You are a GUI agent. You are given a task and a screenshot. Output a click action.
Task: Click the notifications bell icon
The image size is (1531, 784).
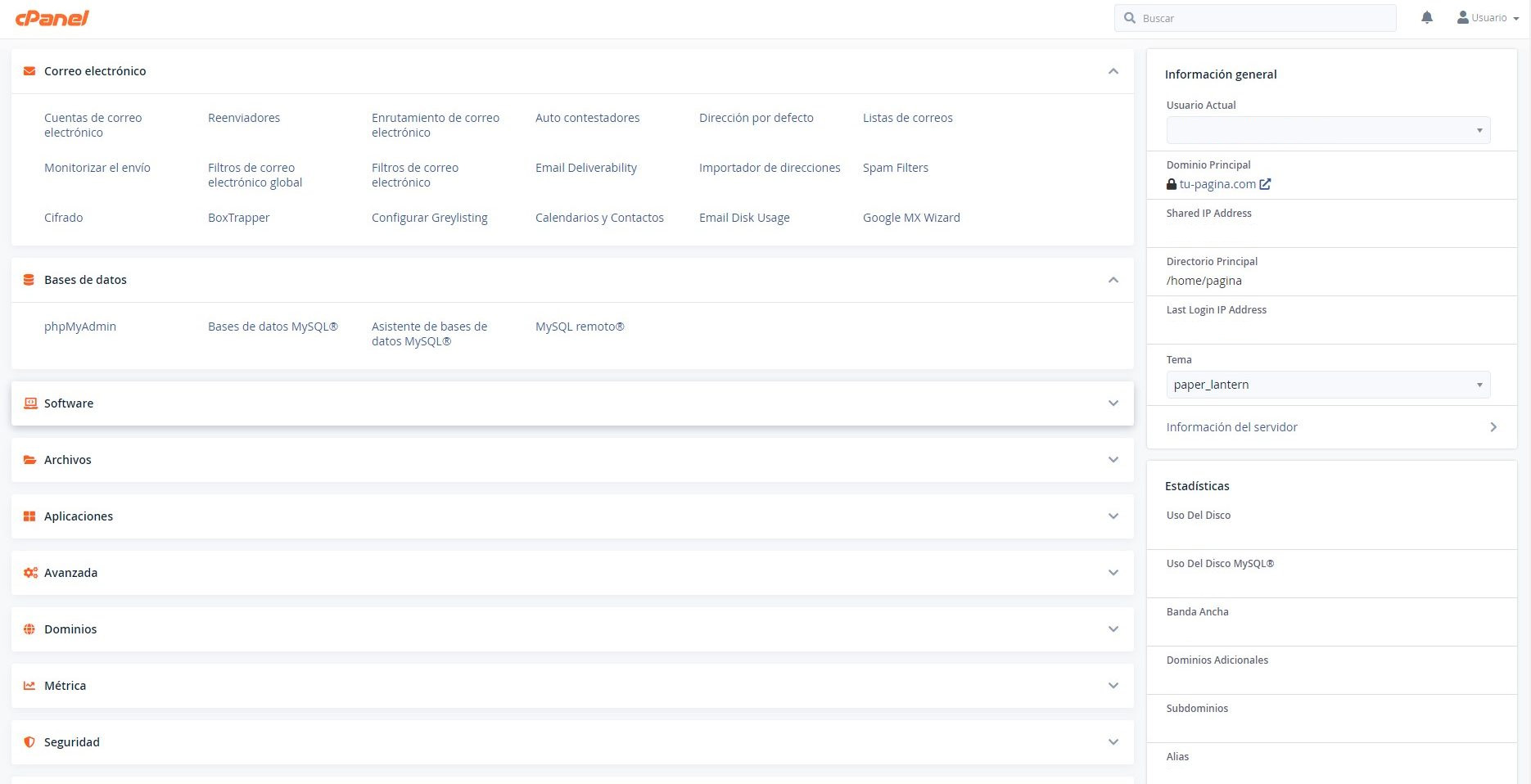[x=1427, y=18]
